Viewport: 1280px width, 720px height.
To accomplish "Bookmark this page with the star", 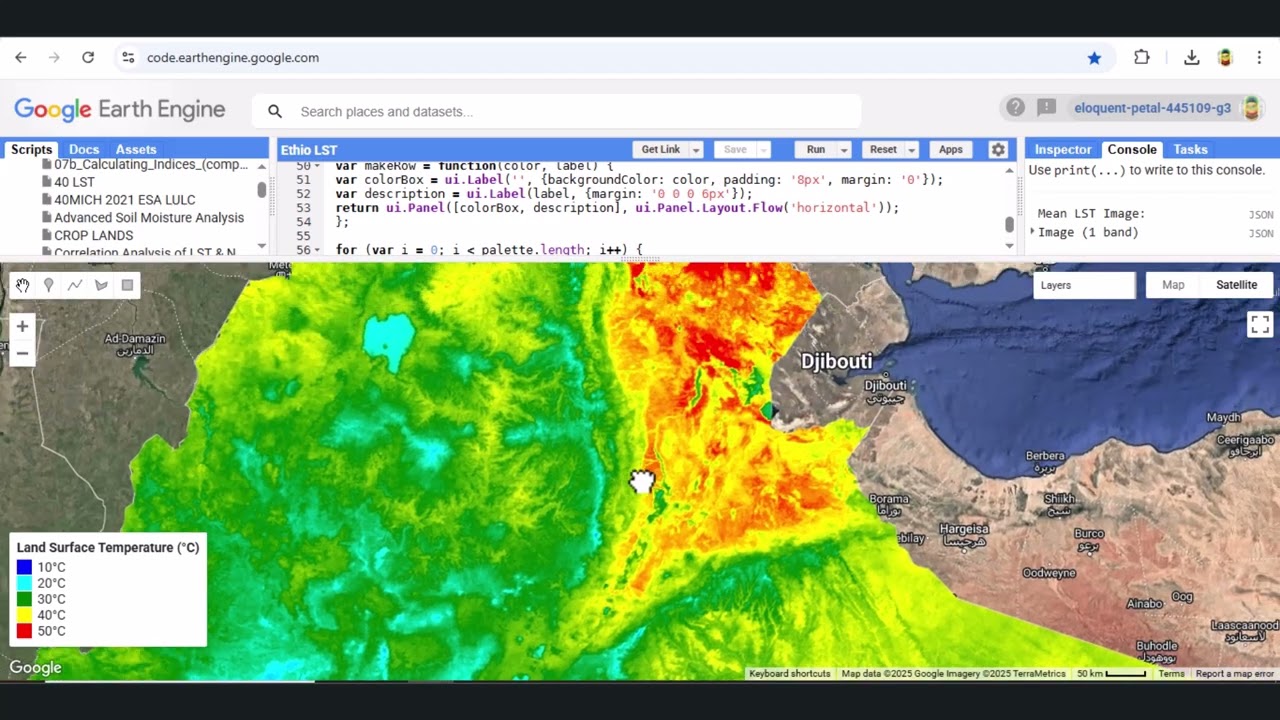I will pos(1094,58).
